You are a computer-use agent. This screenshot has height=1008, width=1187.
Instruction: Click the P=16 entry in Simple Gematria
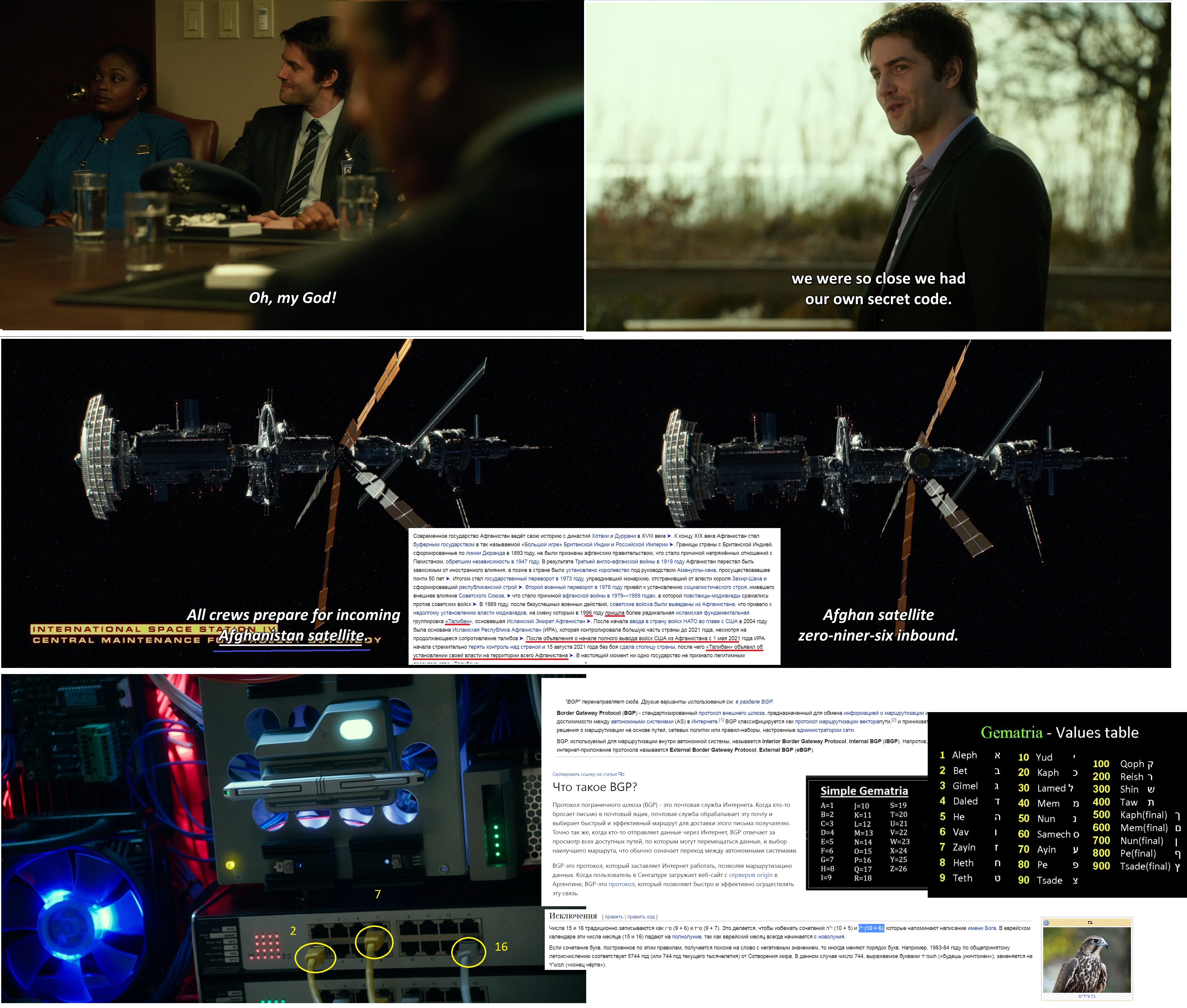point(863,861)
